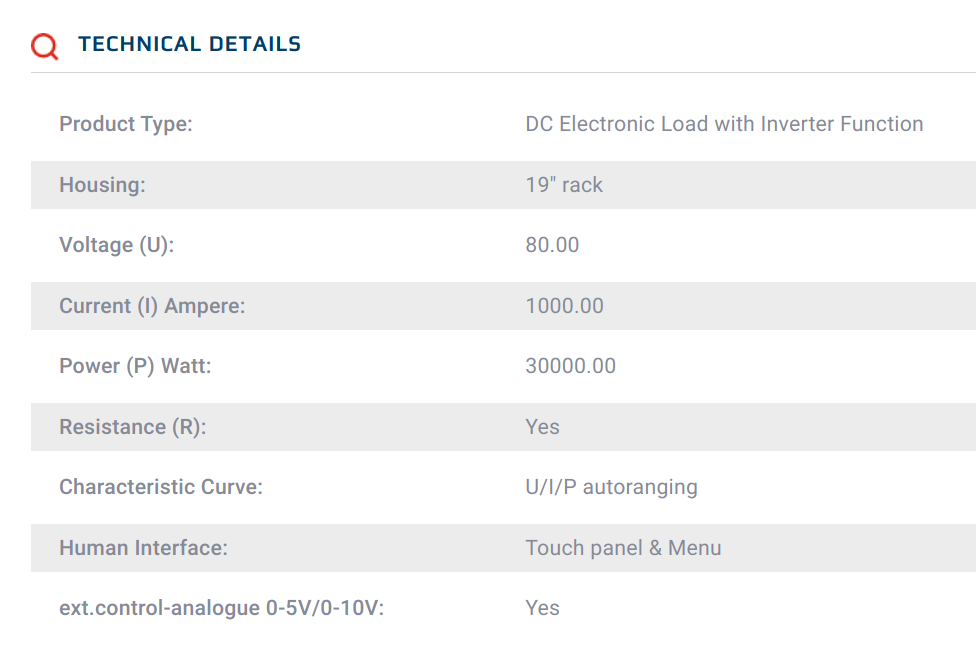
Task: Click the Characteristic Curve label
Action: (x=161, y=487)
